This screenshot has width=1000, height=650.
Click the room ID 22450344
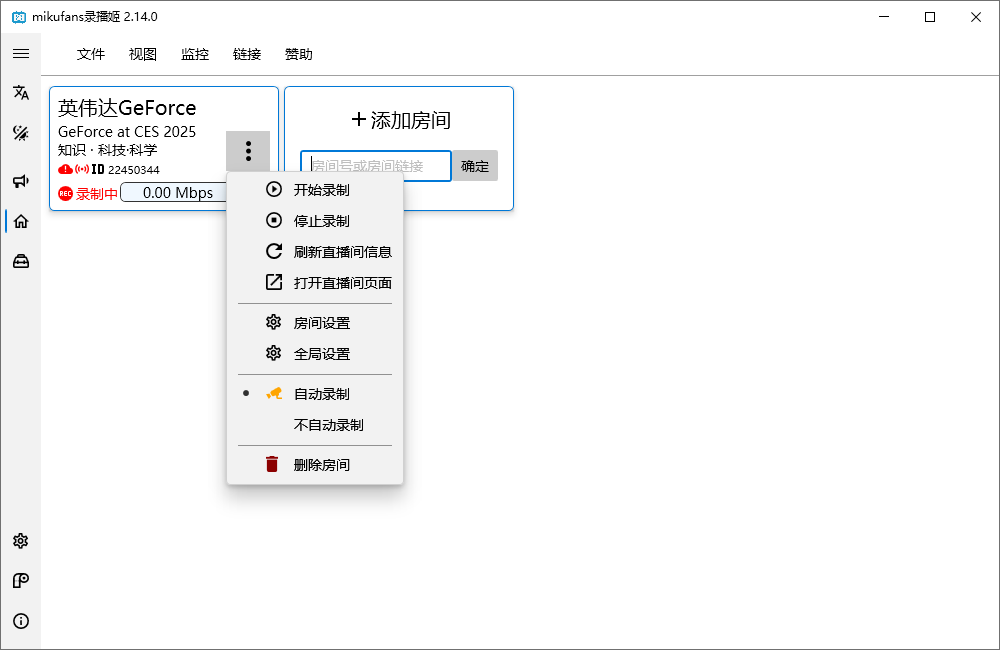(x=133, y=170)
